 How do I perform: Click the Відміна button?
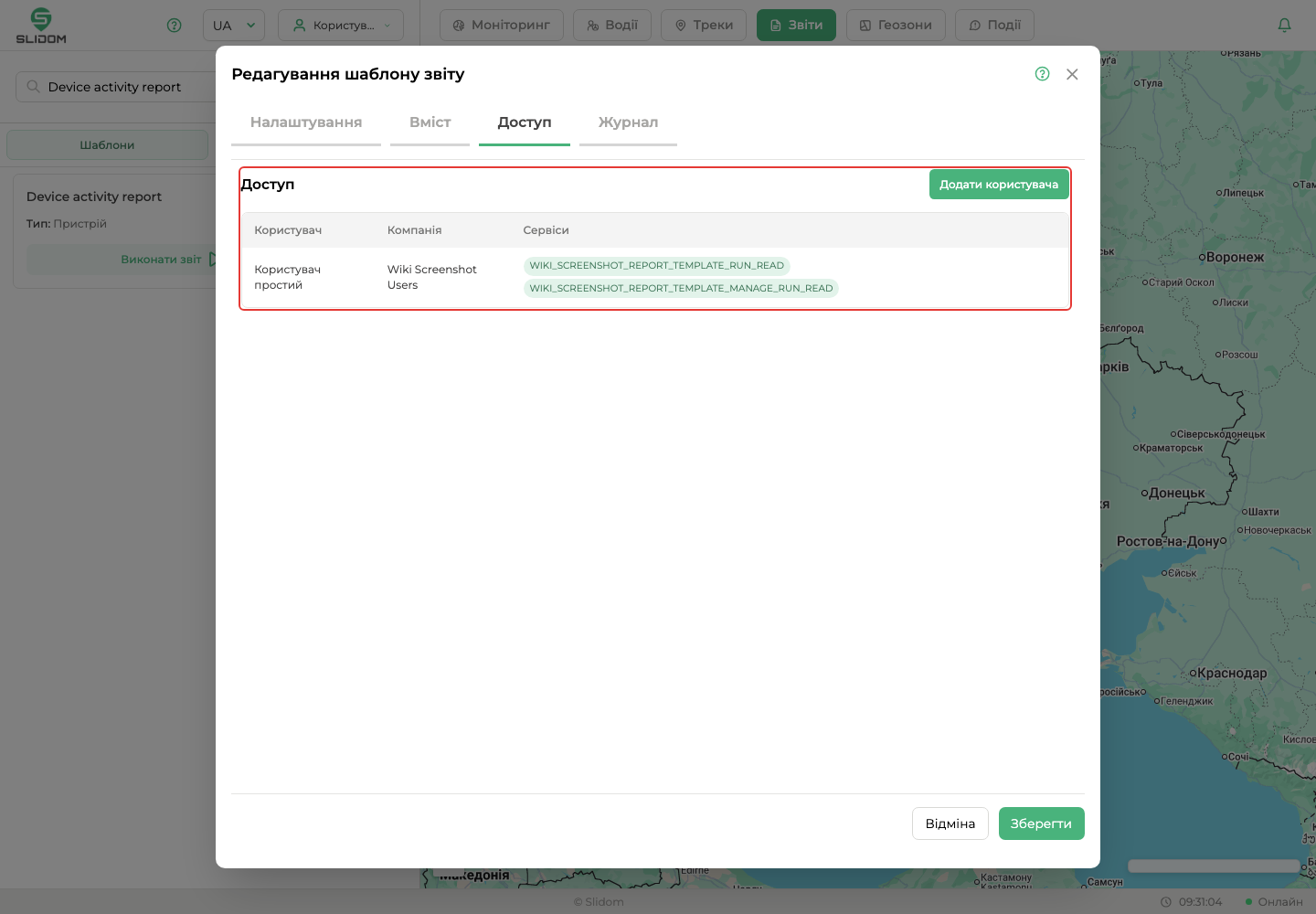(950, 824)
